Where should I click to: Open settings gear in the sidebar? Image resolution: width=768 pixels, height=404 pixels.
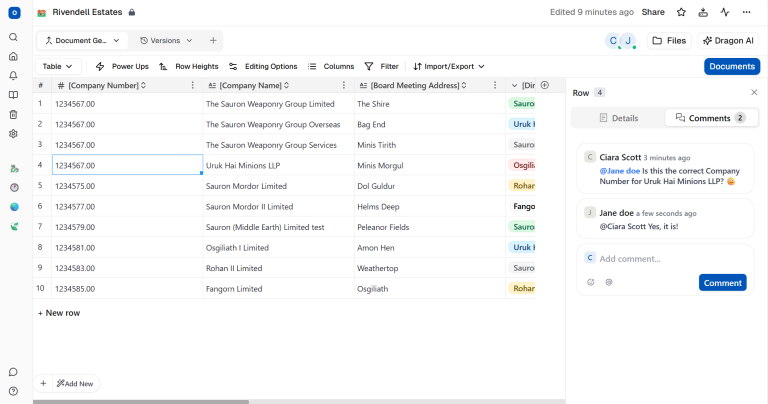(13, 133)
